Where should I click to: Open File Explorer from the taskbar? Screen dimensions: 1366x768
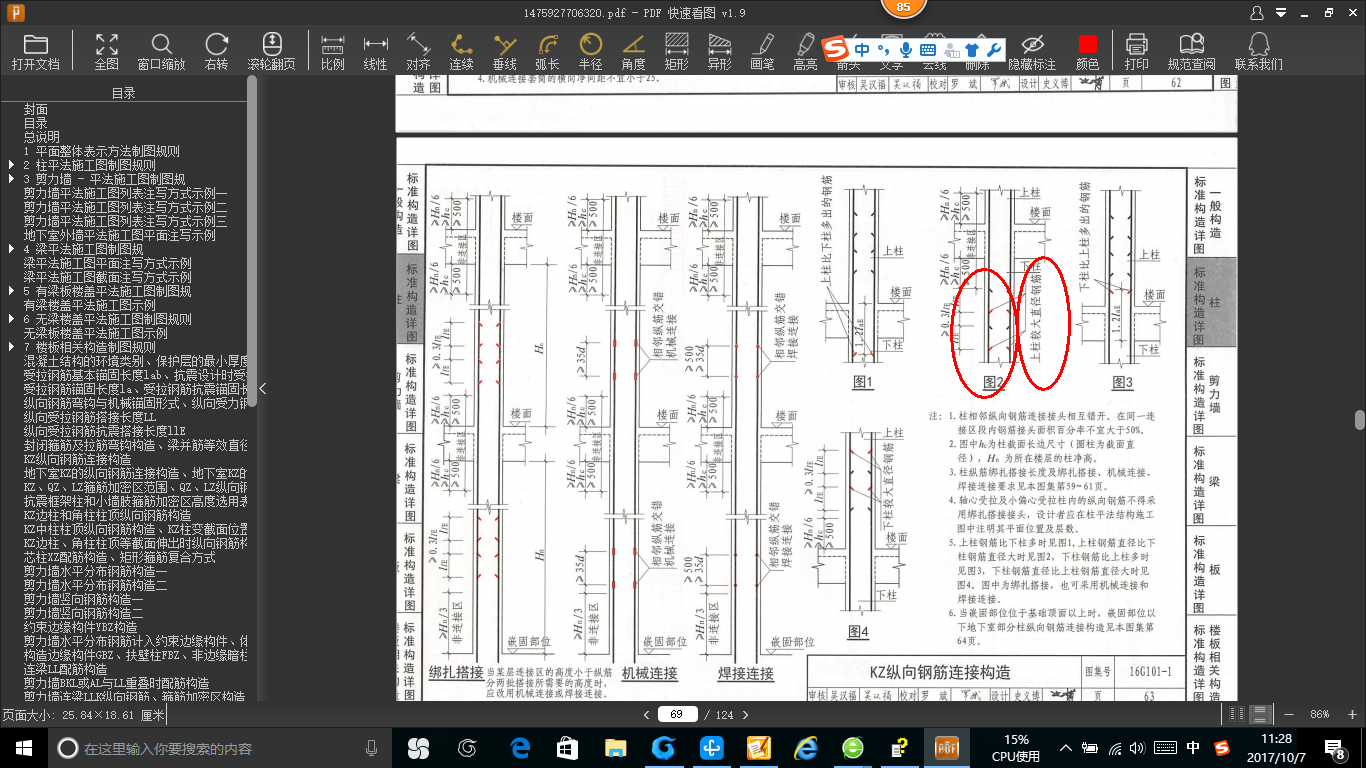pos(615,748)
